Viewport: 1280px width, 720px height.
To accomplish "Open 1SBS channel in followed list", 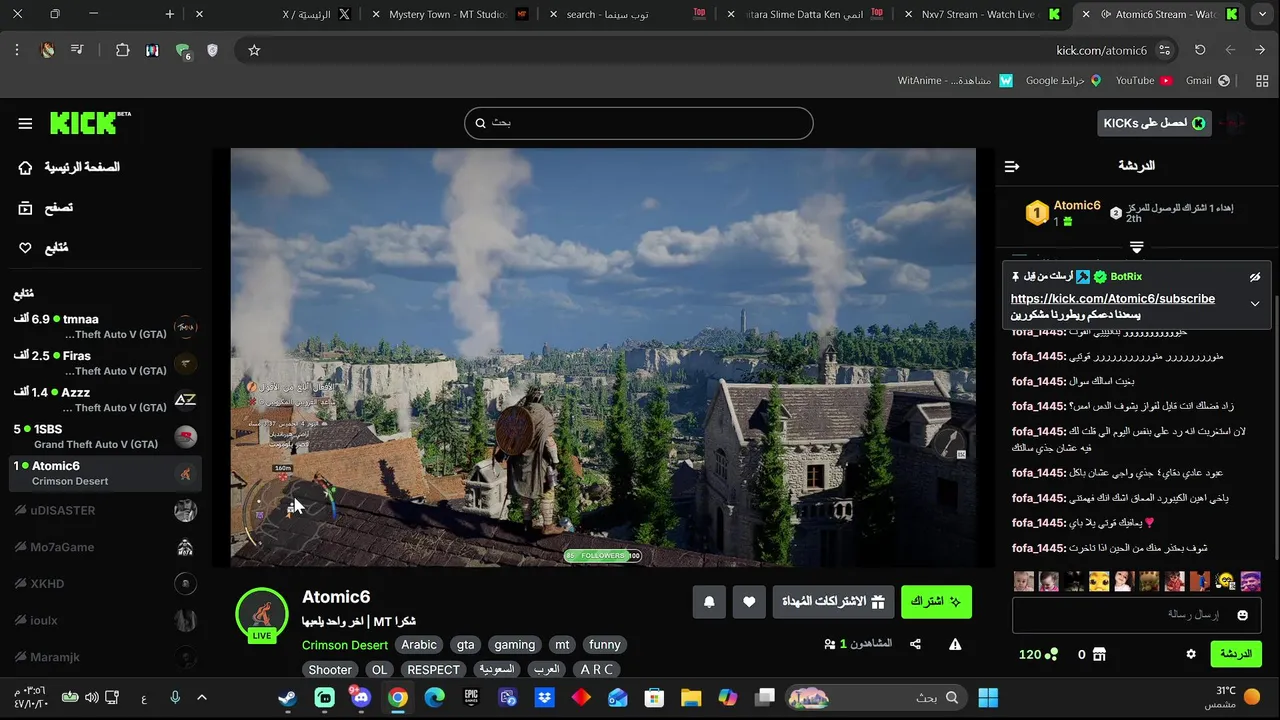I will point(105,436).
